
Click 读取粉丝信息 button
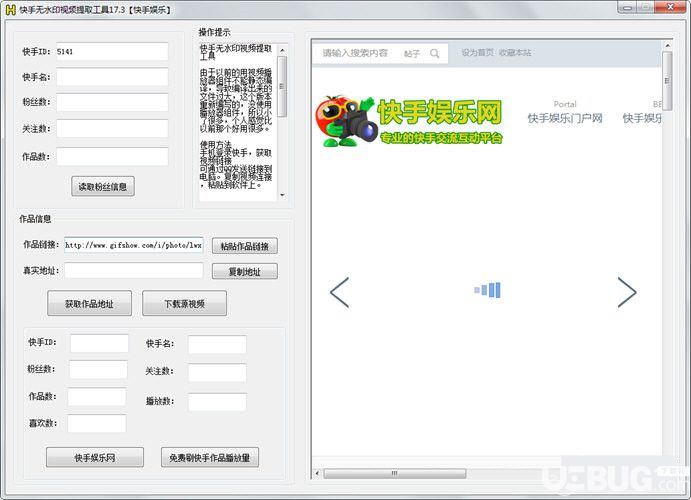tap(103, 187)
